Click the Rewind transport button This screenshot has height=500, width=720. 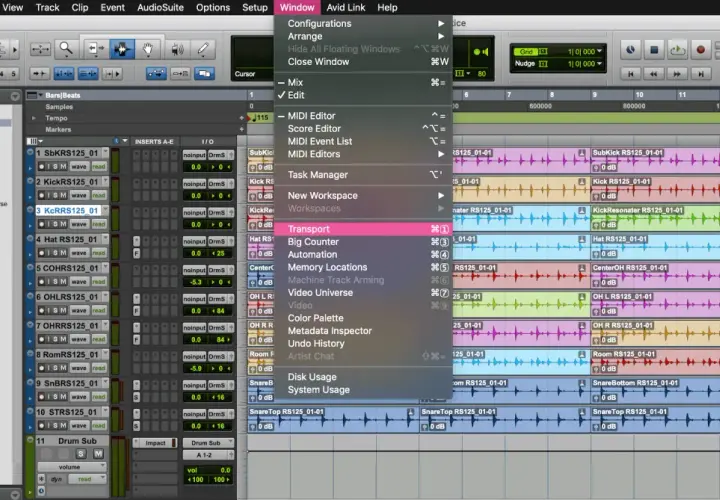click(x=654, y=73)
